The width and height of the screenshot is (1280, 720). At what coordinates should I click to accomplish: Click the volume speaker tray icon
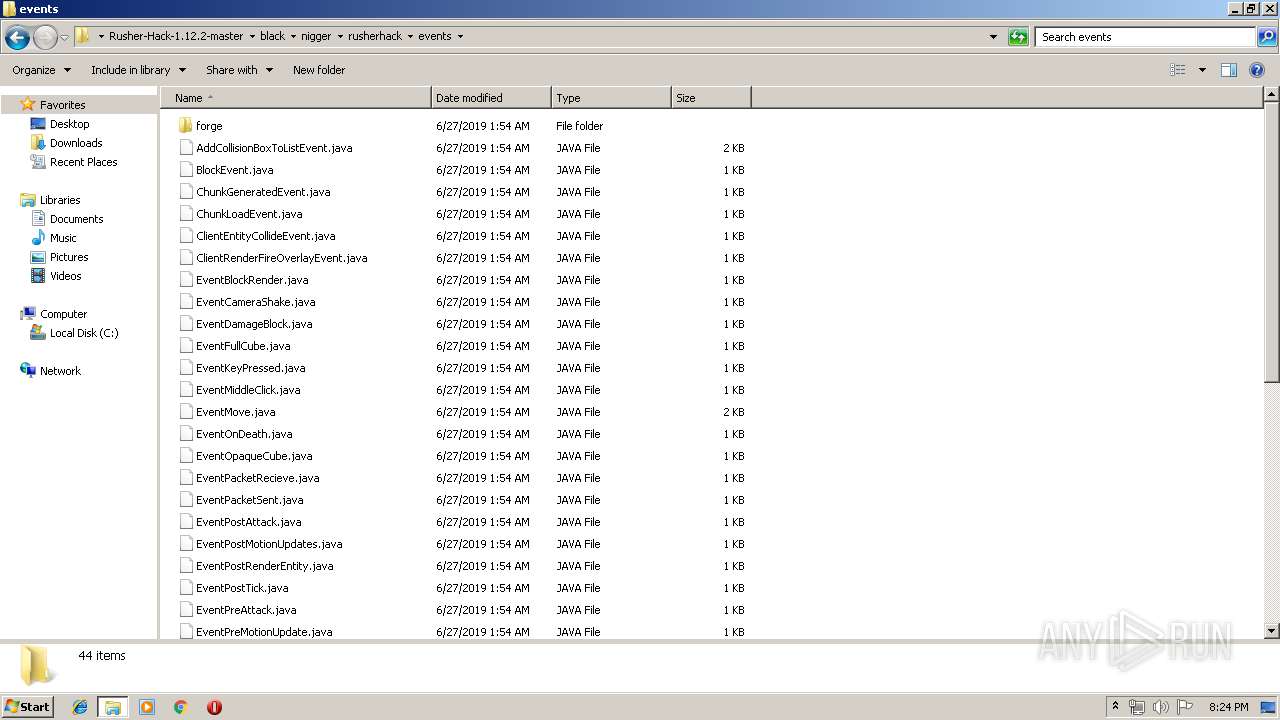1161,707
